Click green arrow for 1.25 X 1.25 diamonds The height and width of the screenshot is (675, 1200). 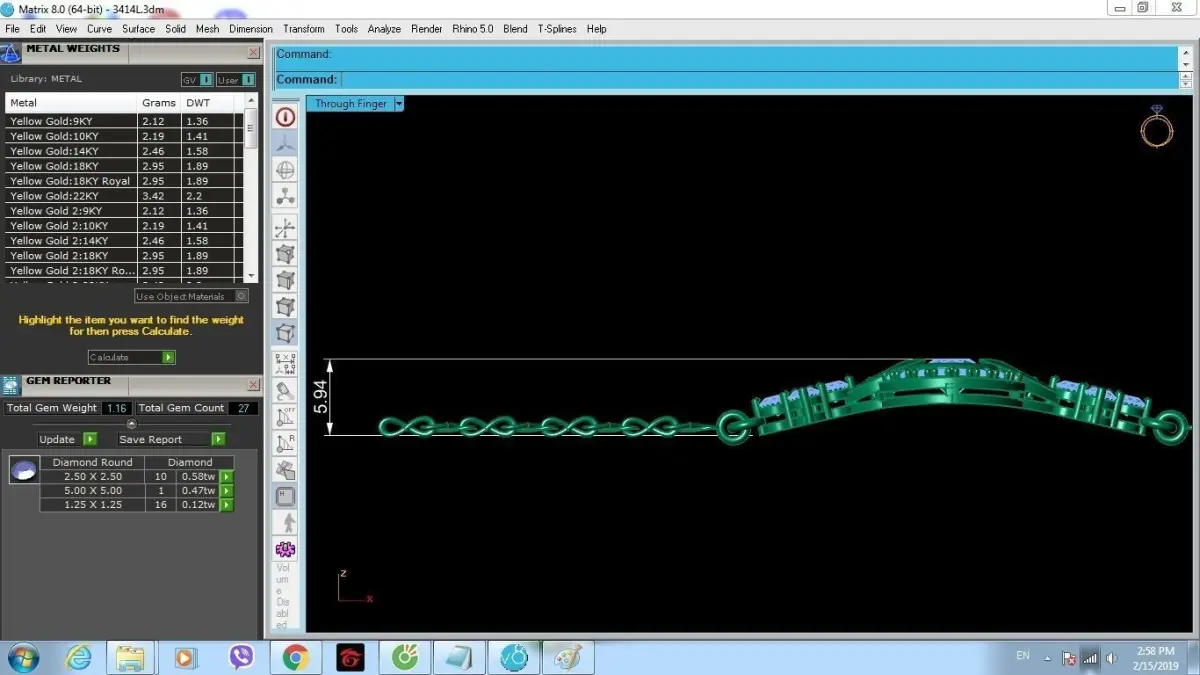pyautogui.click(x=227, y=505)
